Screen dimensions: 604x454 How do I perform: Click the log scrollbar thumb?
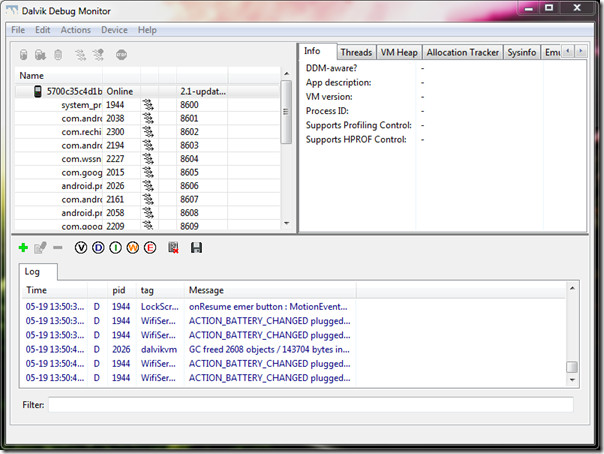coord(572,367)
